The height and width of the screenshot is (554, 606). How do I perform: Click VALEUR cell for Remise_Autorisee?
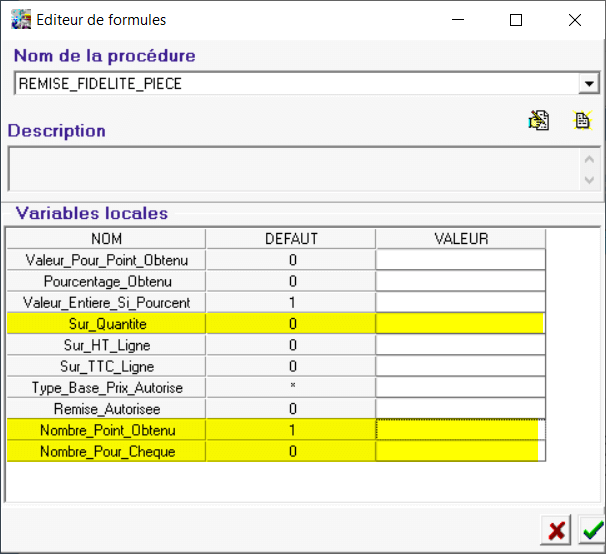(460, 408)
